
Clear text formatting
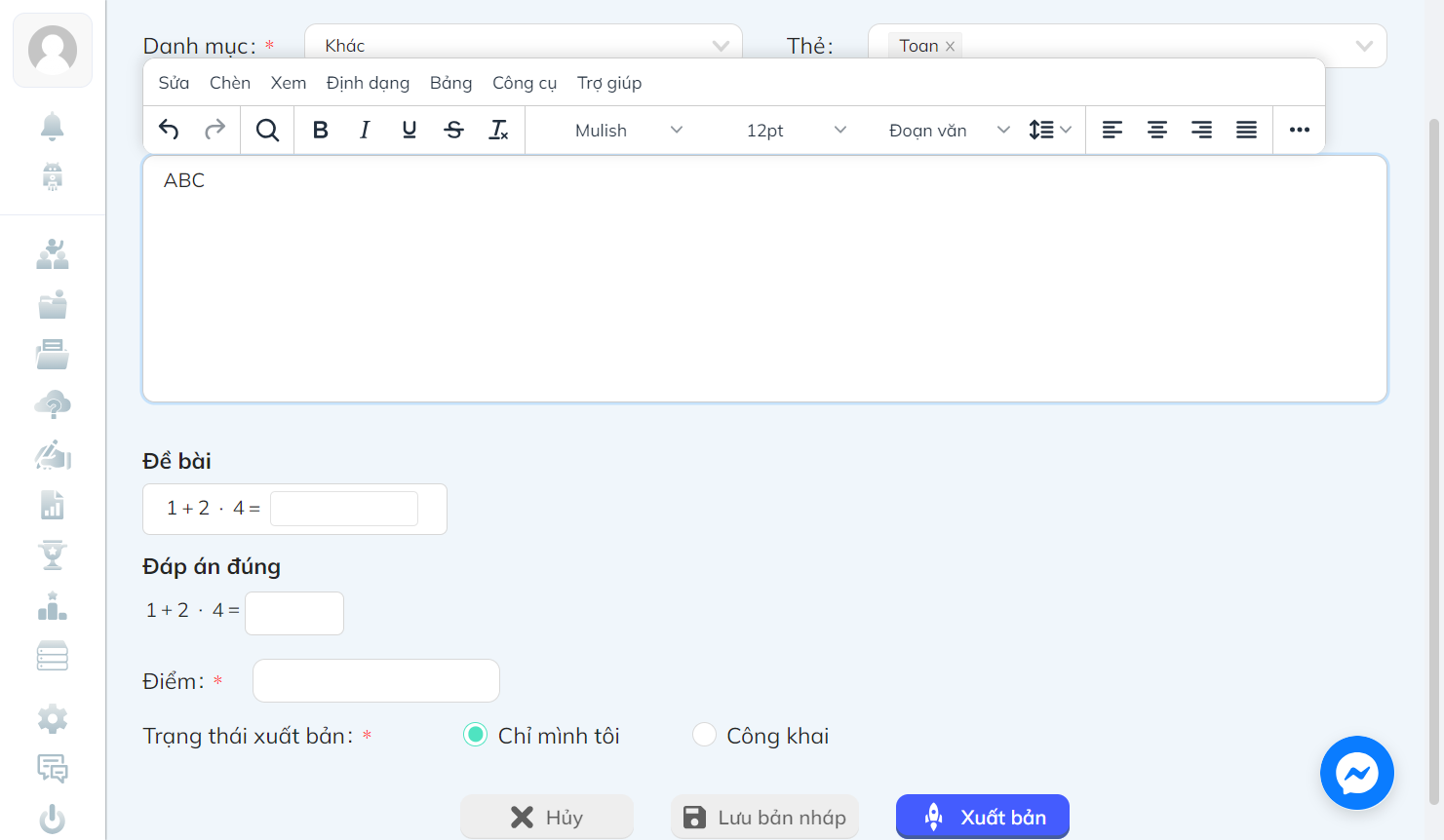coord(499,130)
